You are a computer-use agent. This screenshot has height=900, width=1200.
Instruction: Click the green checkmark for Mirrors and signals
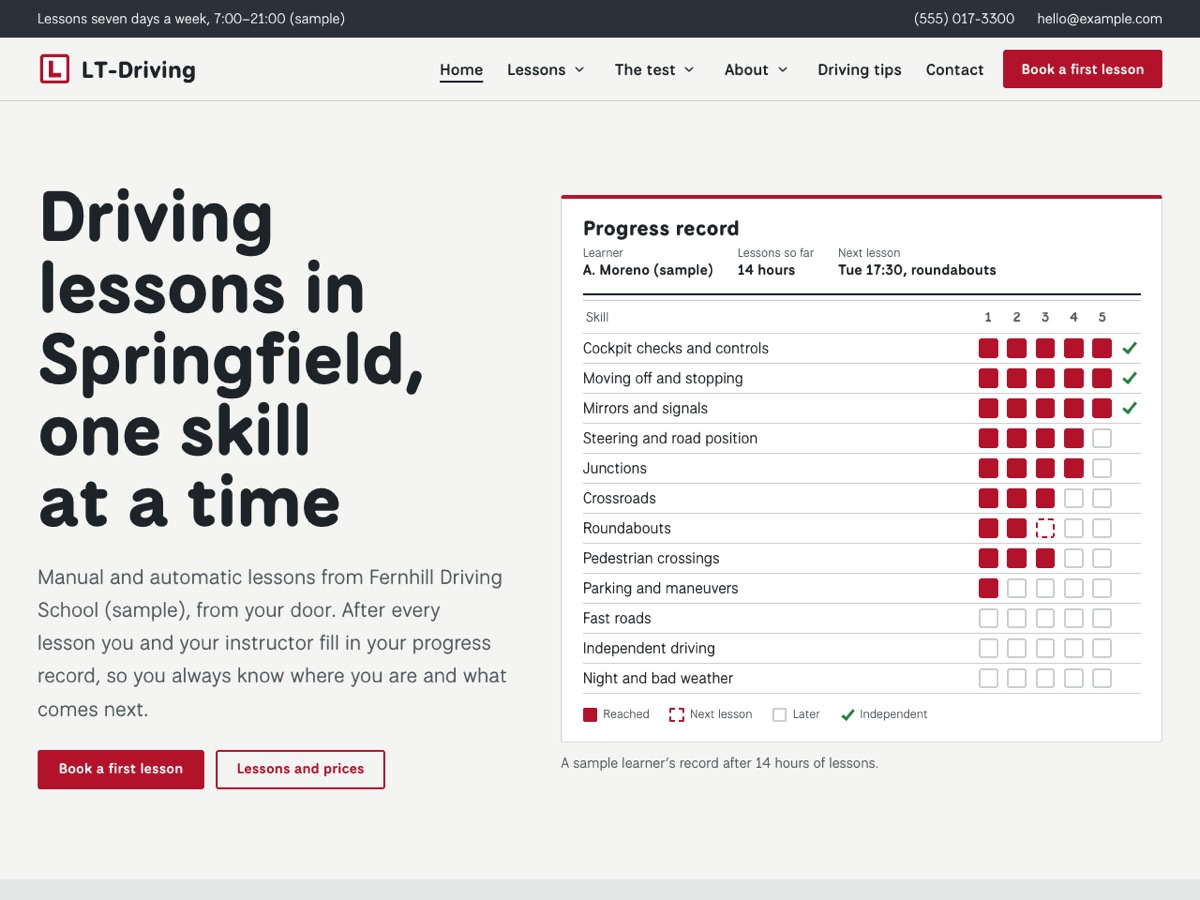(x=1130, y=408)
